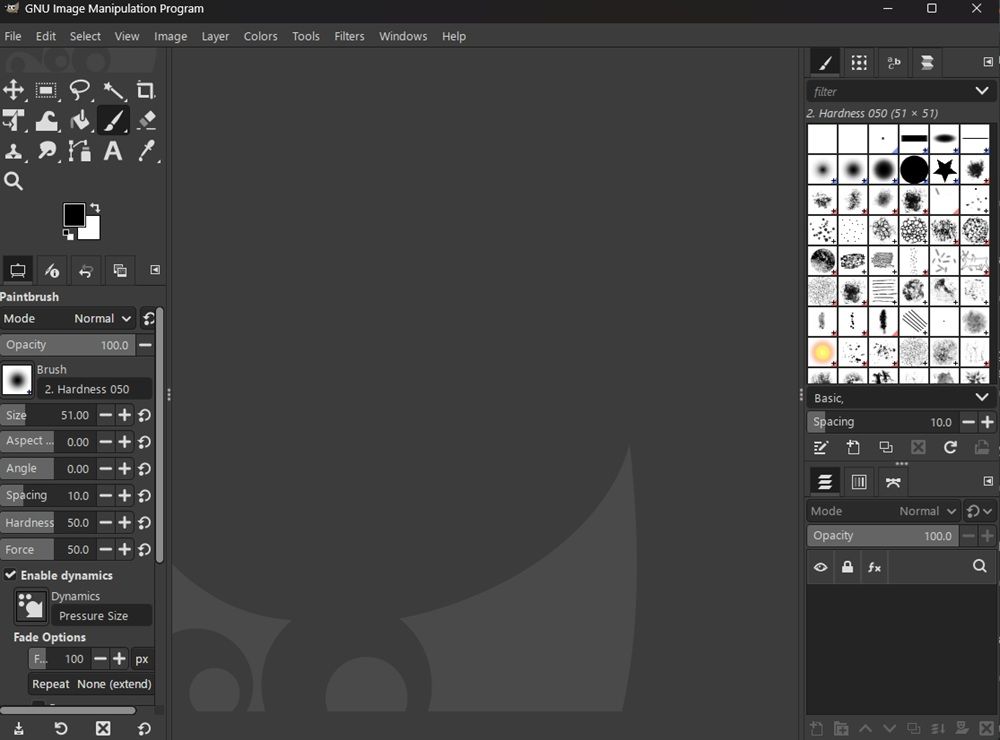Switch to the Patterns tab
The width and height of the screenshot is (1000, 740).
click(858, 62)
